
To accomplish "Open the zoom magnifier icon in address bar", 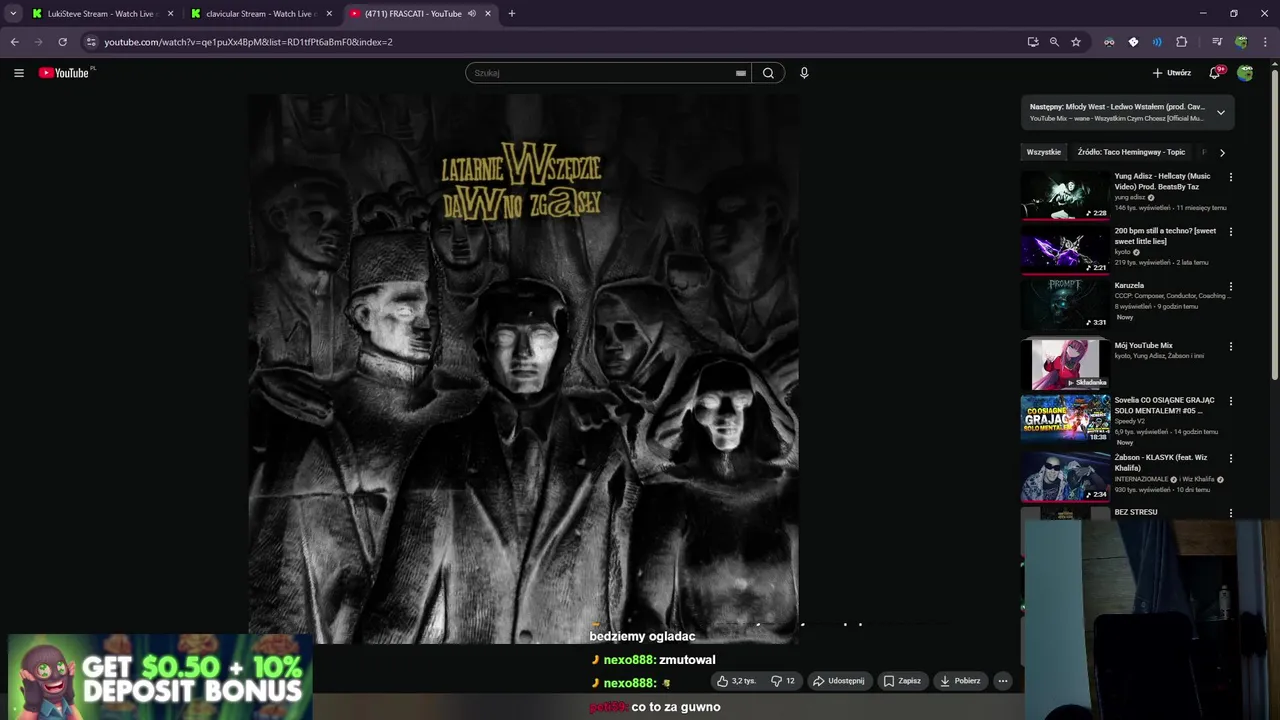I will (1054, 42).
